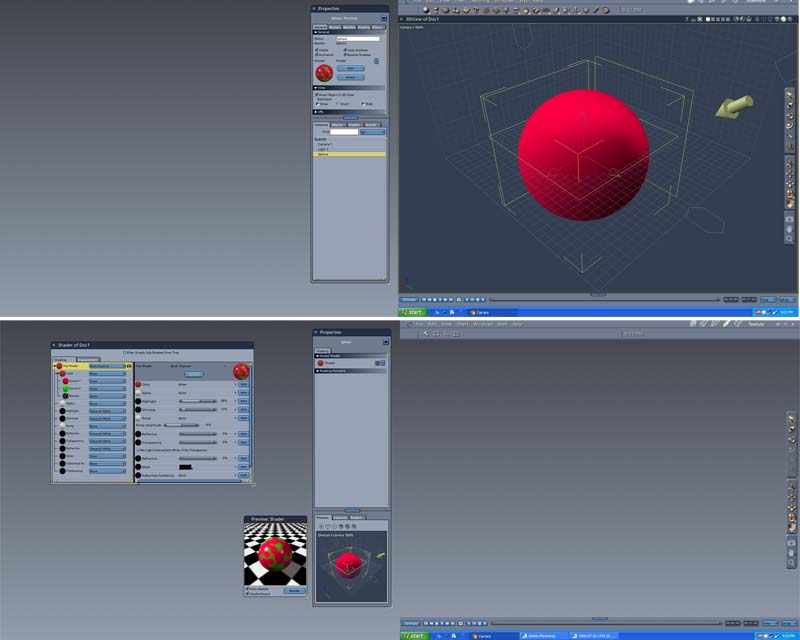
Task: Click the Render button in Preview Shader window
Action: [294, 590]
